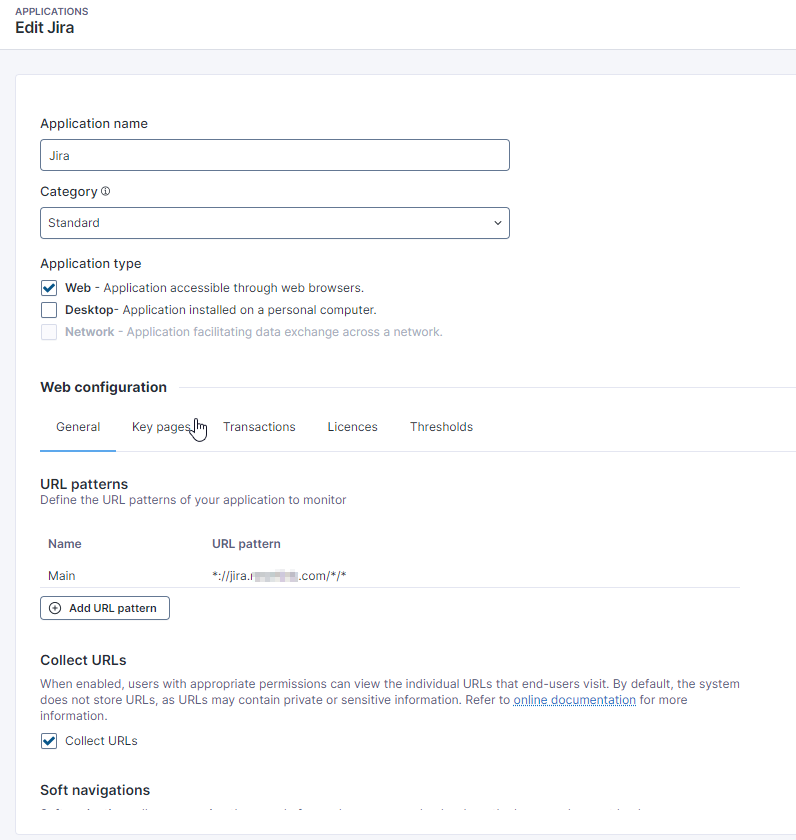Click the disabled Network checkbox
The image size is (796, 840).
[49, 332]
